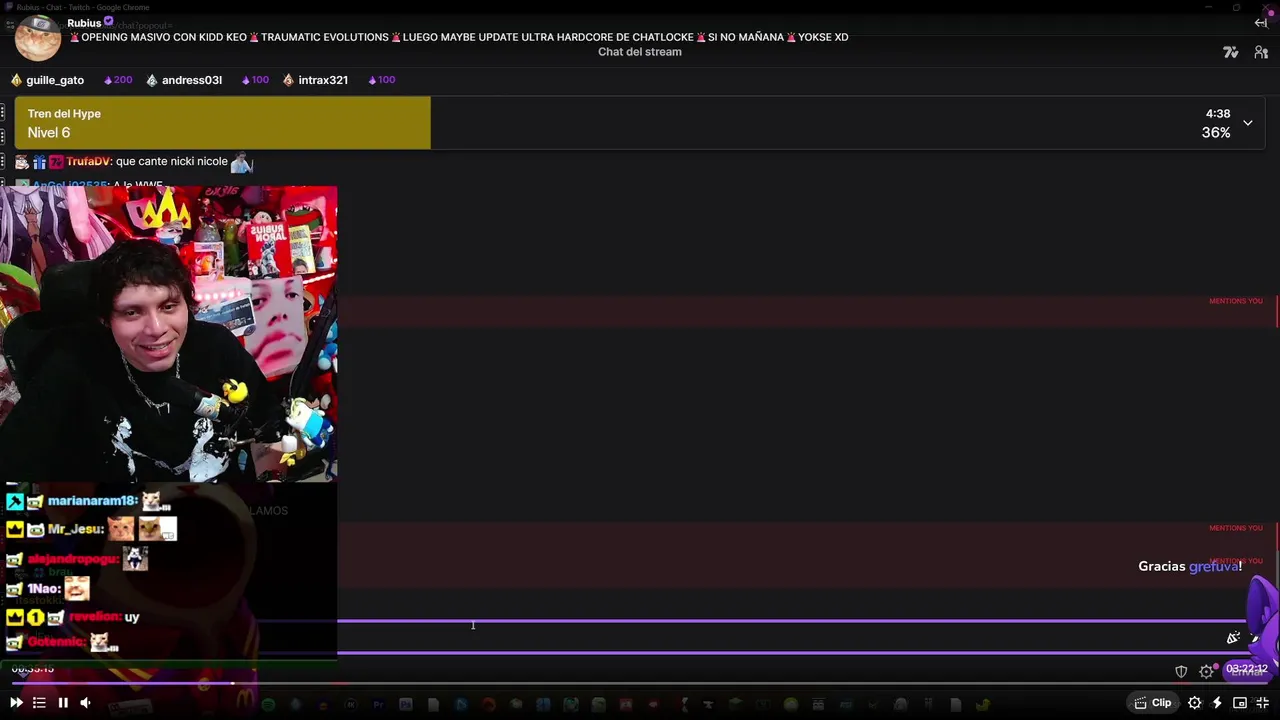
Task: Select top cheerer guille_gato
Action: pos(55,80)
